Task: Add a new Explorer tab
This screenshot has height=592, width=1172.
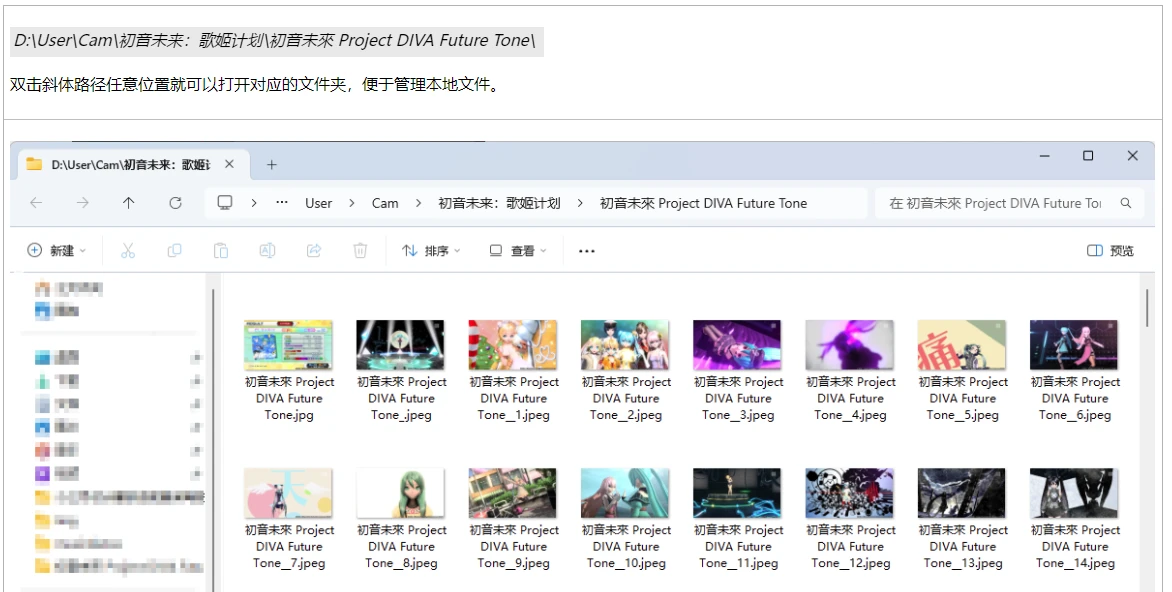Action: pos(271,164)
